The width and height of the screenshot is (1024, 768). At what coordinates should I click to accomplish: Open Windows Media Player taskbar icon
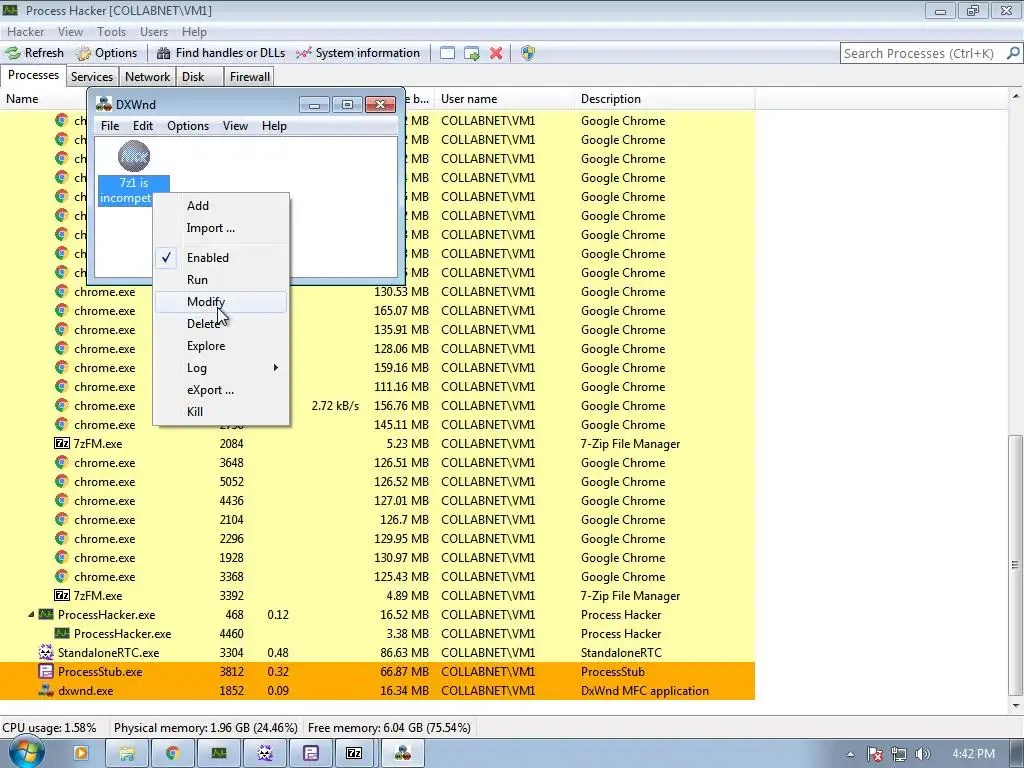(x=81, y=753)
